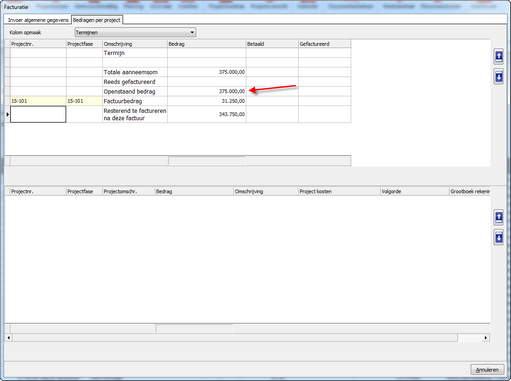Click the upper grid move-down arrow icon

498,77
